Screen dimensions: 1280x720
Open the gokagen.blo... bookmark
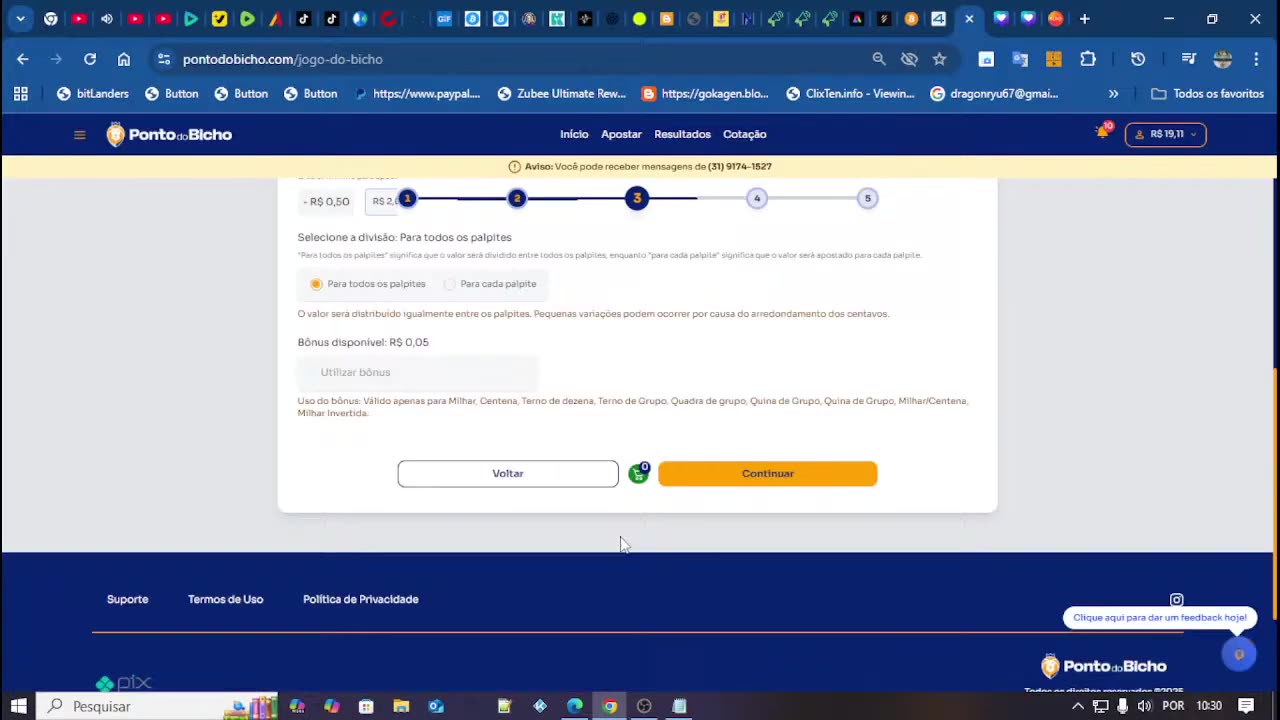(705, 94)
